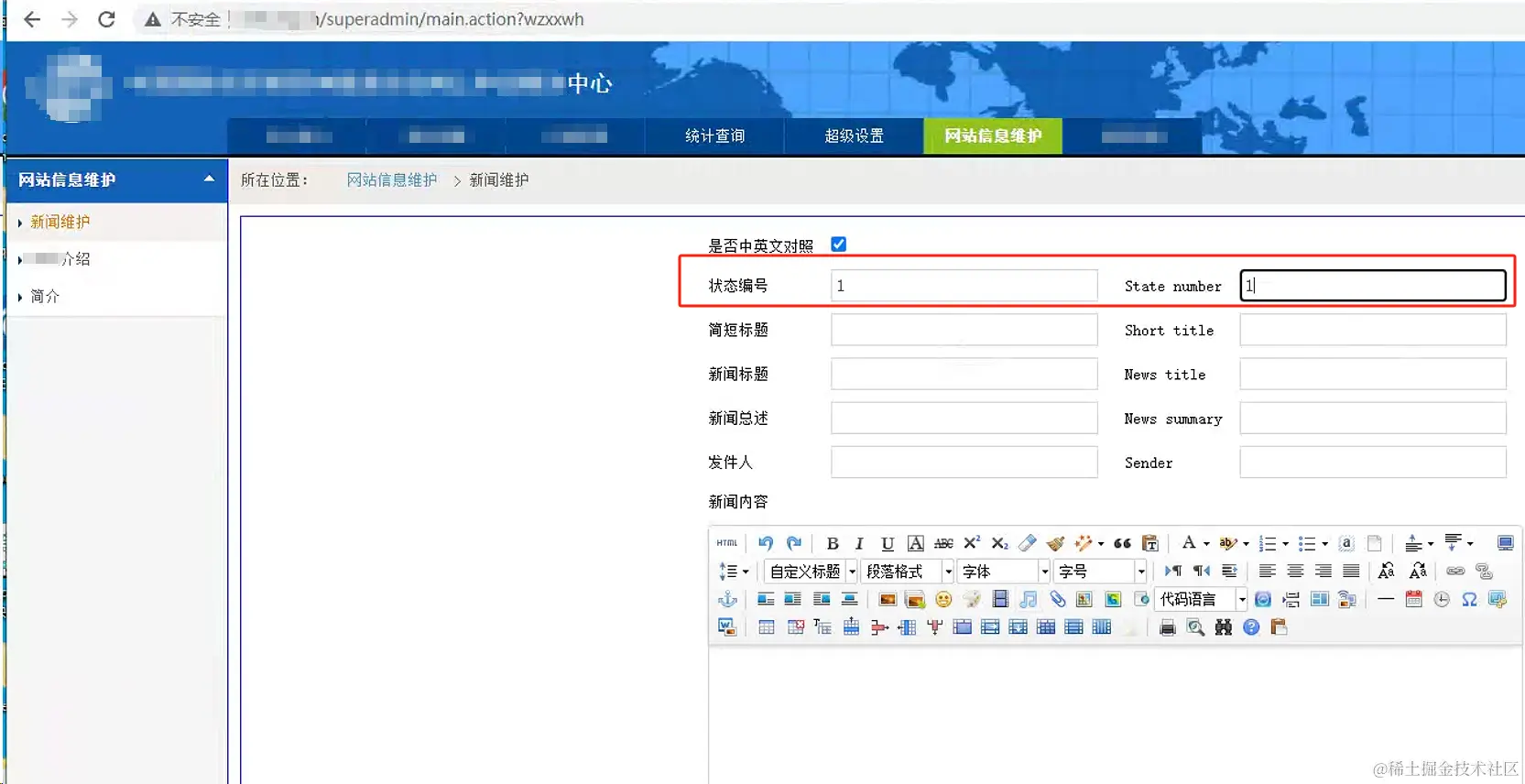The image size is (1525, 784).
Task: Apply italic formatting in editor toolbar
Action: (x=859, y=544)
